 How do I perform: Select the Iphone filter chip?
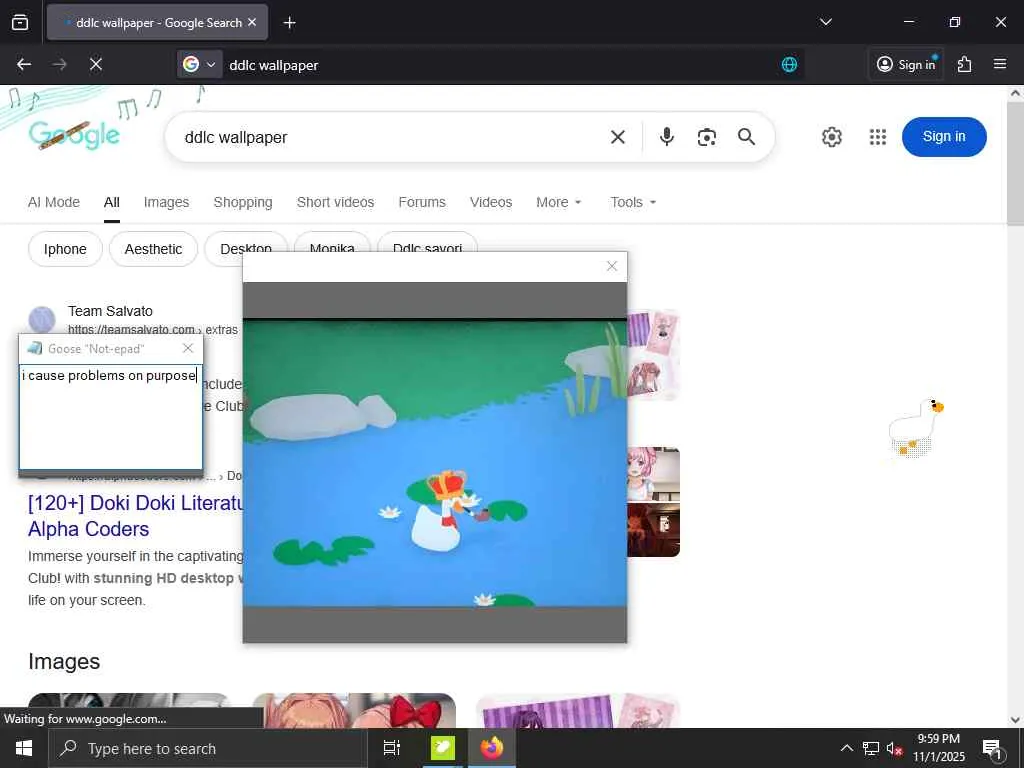65,249
